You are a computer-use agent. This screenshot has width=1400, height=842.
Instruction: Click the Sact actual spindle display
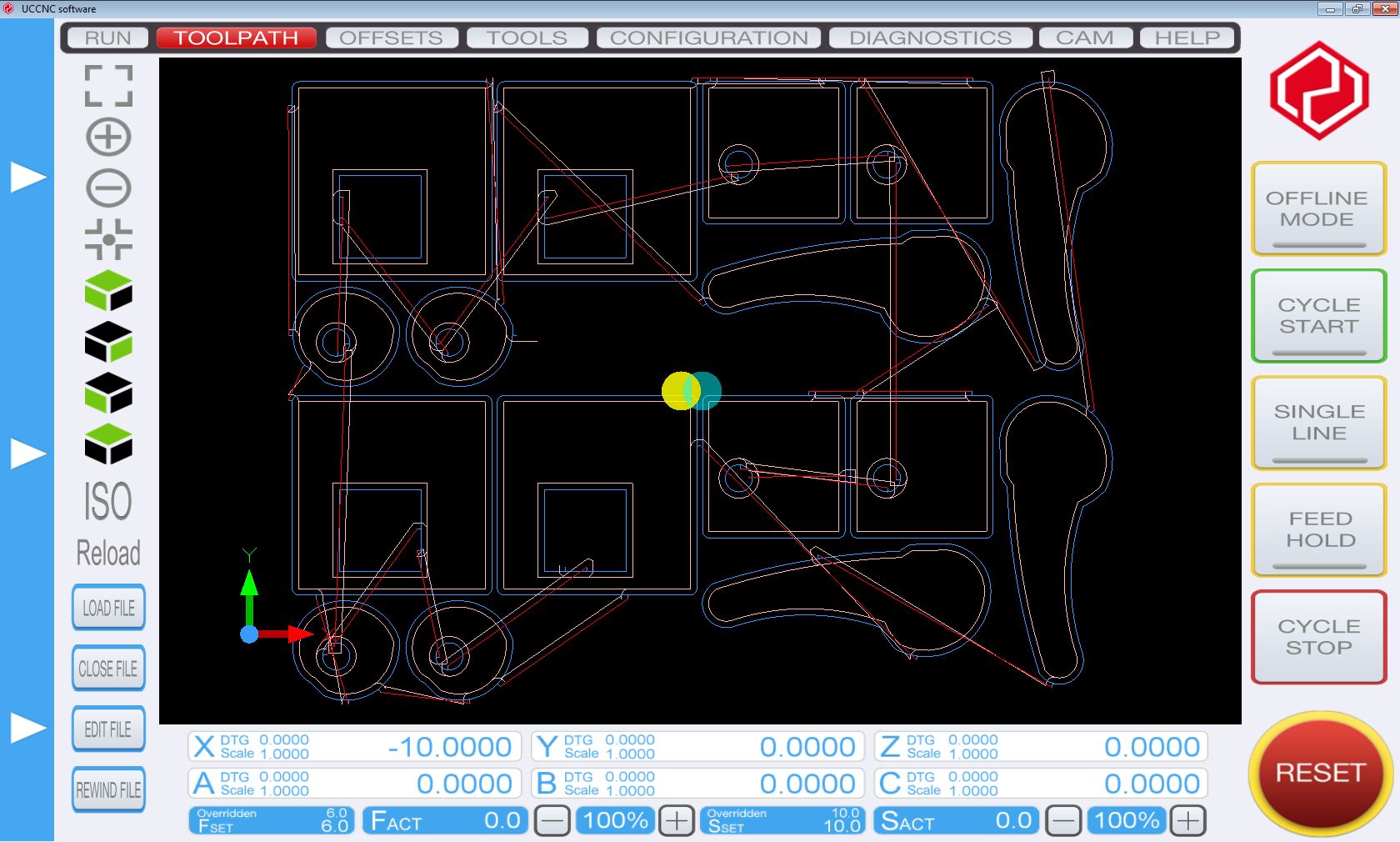coord(956,820)
